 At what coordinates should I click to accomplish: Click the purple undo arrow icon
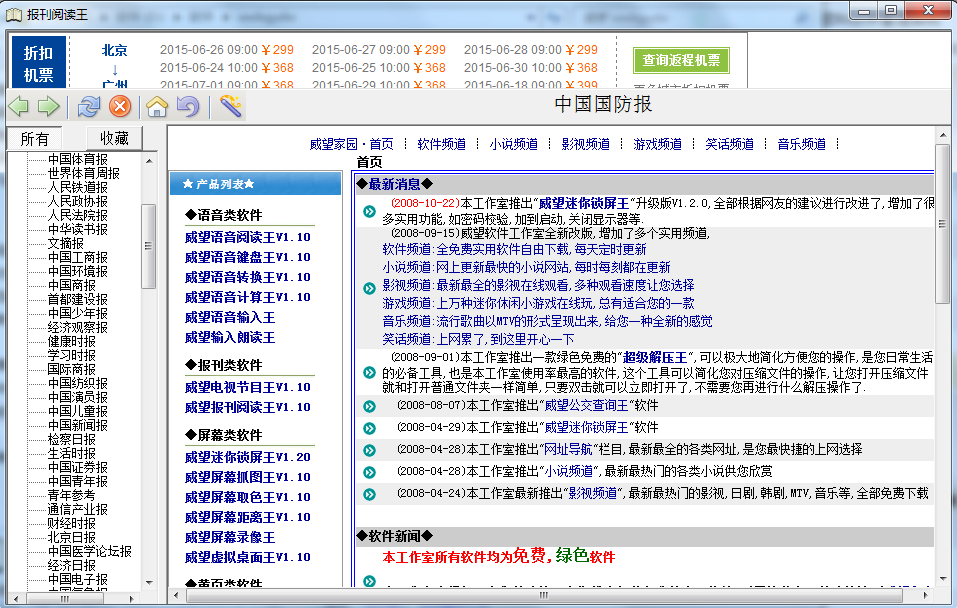[187, 106]
